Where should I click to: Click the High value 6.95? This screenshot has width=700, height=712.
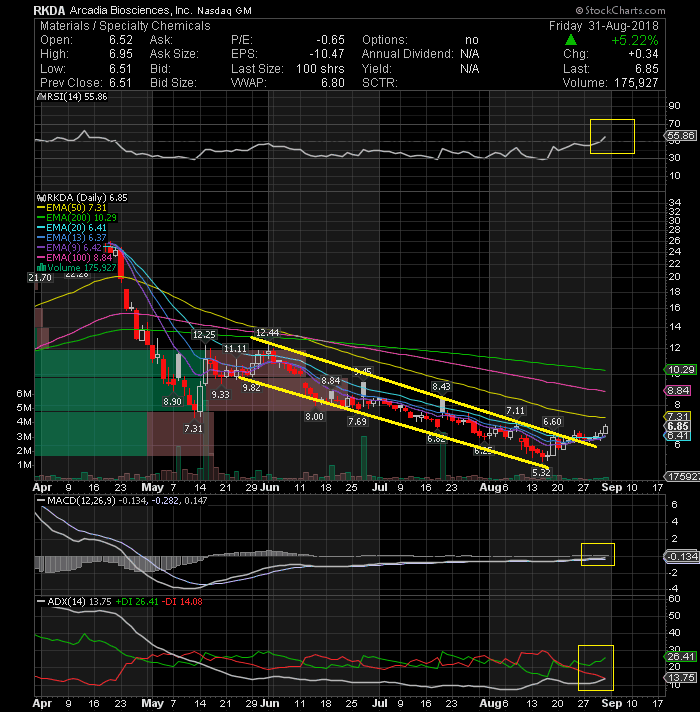click(x=121, y=54)
